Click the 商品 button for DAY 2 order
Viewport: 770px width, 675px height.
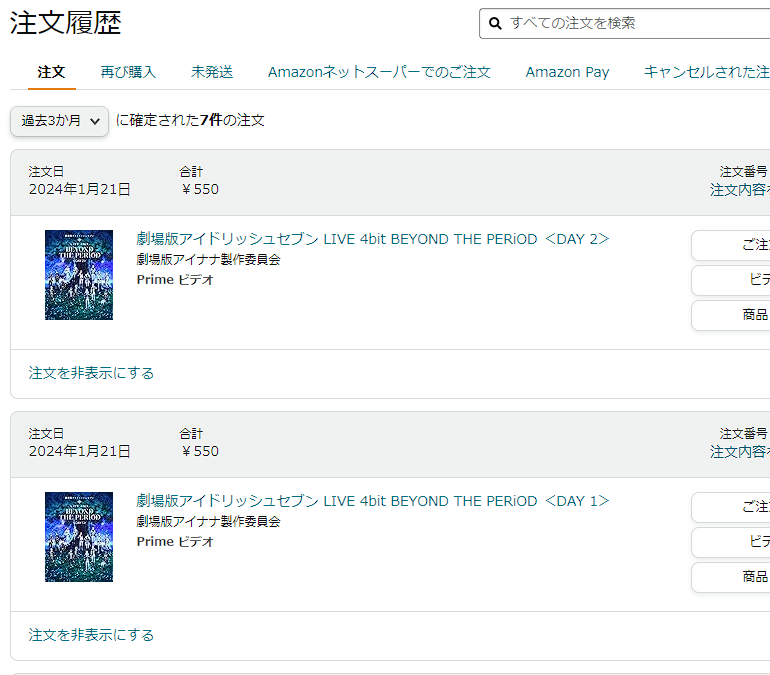point(731,315)
